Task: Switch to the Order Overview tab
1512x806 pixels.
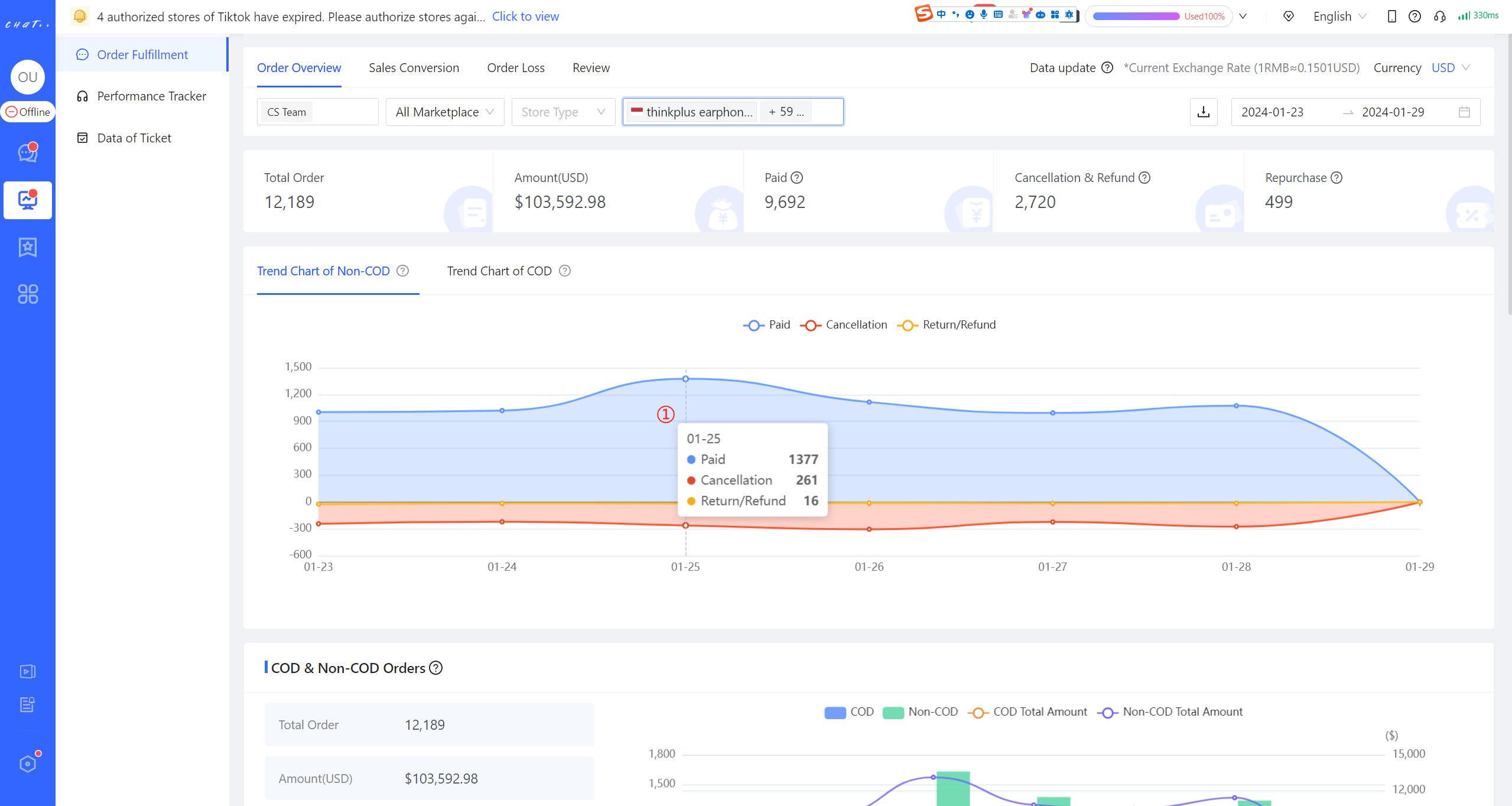Action: click(x=299, y=67)
